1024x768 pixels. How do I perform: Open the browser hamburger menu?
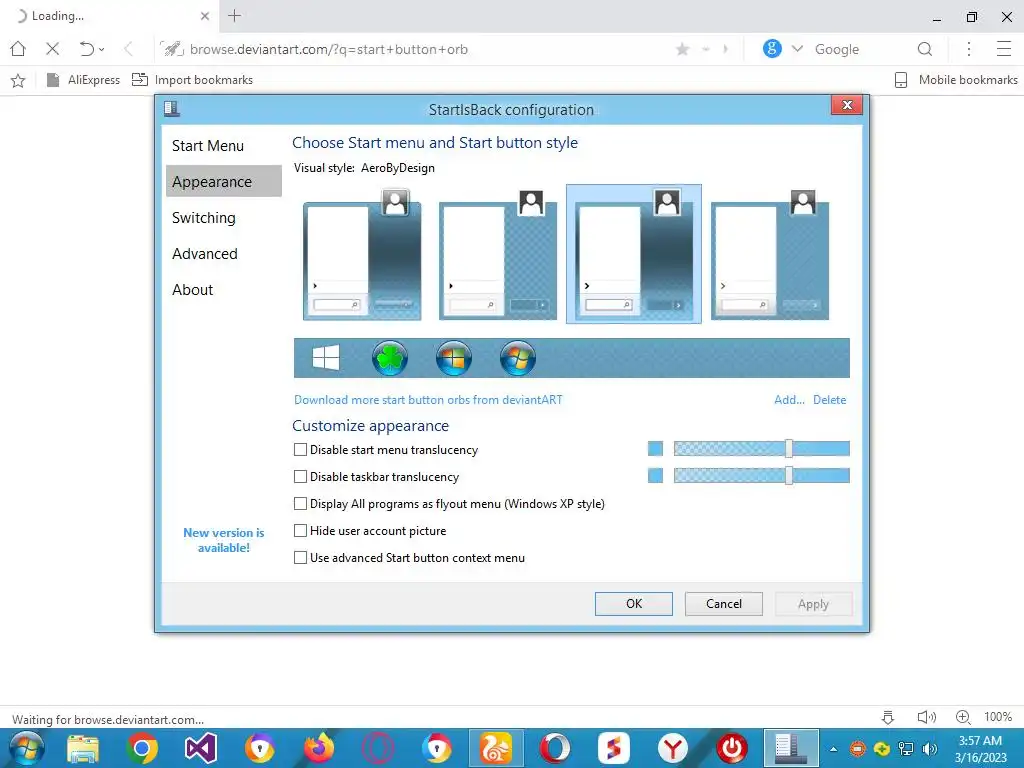tap(1004, 49)
